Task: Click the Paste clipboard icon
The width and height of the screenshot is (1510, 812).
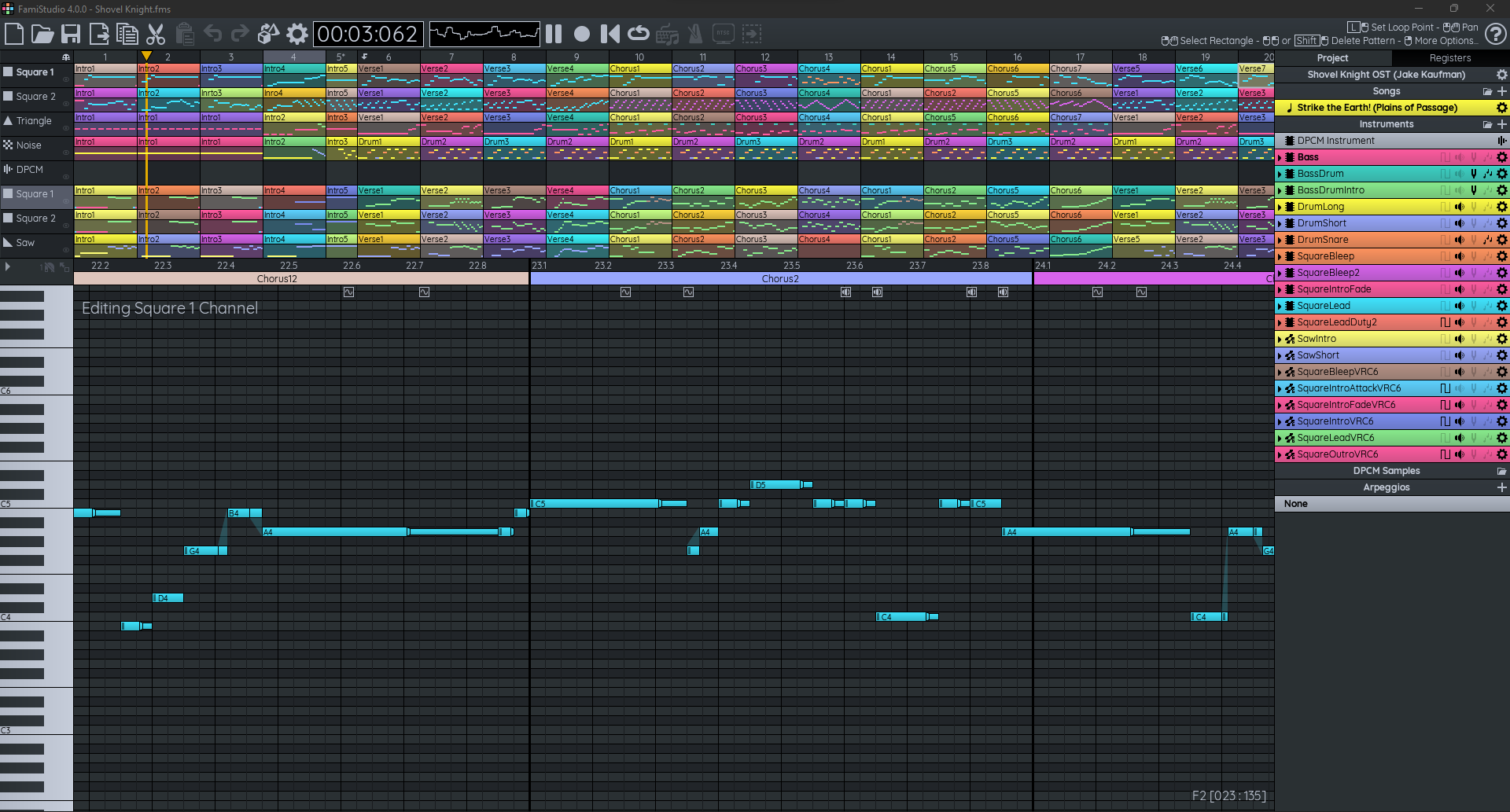Action: click(x=185, y=34)
